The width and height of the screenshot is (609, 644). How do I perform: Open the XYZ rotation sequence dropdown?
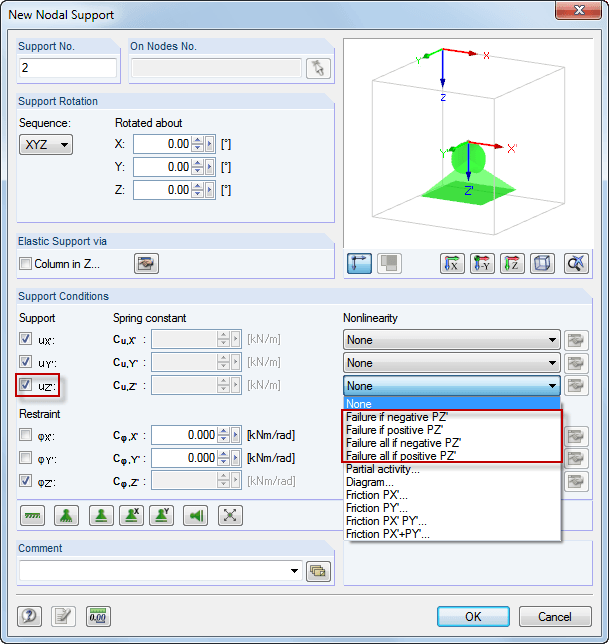click(x=46, y=145)
